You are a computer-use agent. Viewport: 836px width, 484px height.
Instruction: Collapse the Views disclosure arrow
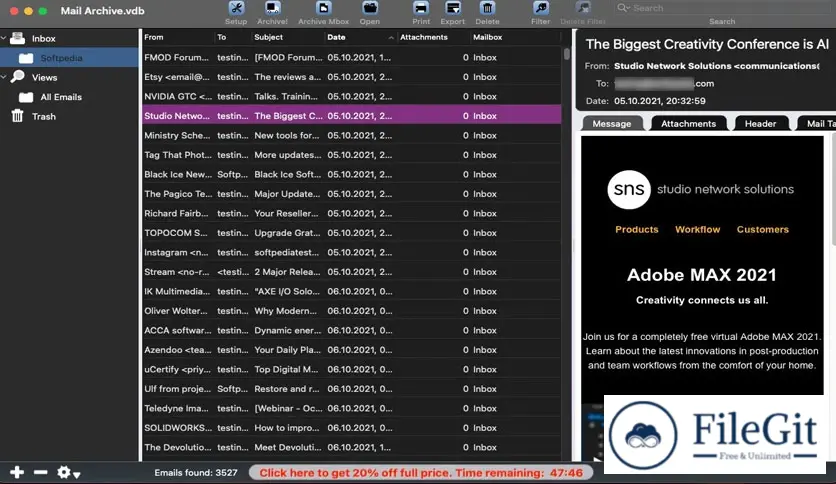pos(4,77)
